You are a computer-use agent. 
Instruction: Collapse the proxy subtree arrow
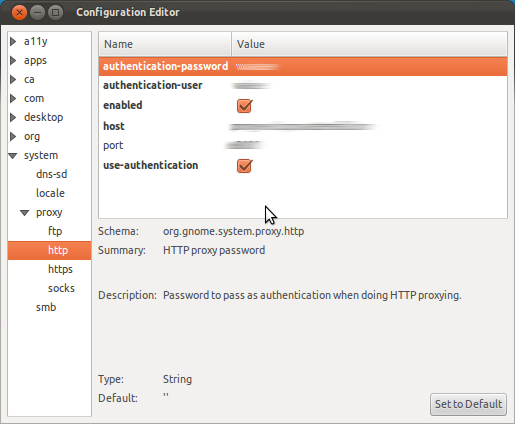(25, 213)
